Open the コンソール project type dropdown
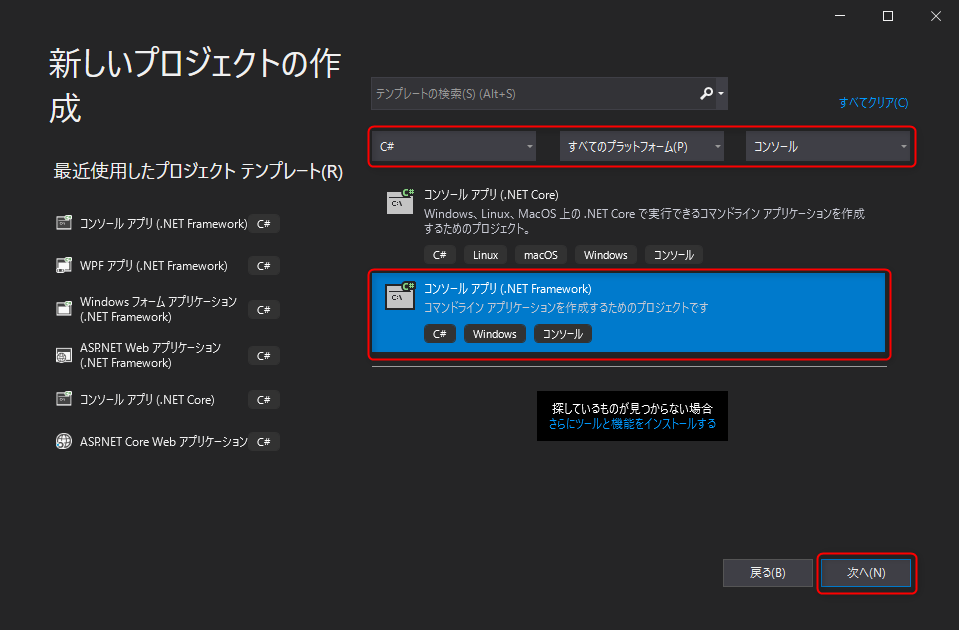Screen dimensions: 959x630 [x=828, y=146]
